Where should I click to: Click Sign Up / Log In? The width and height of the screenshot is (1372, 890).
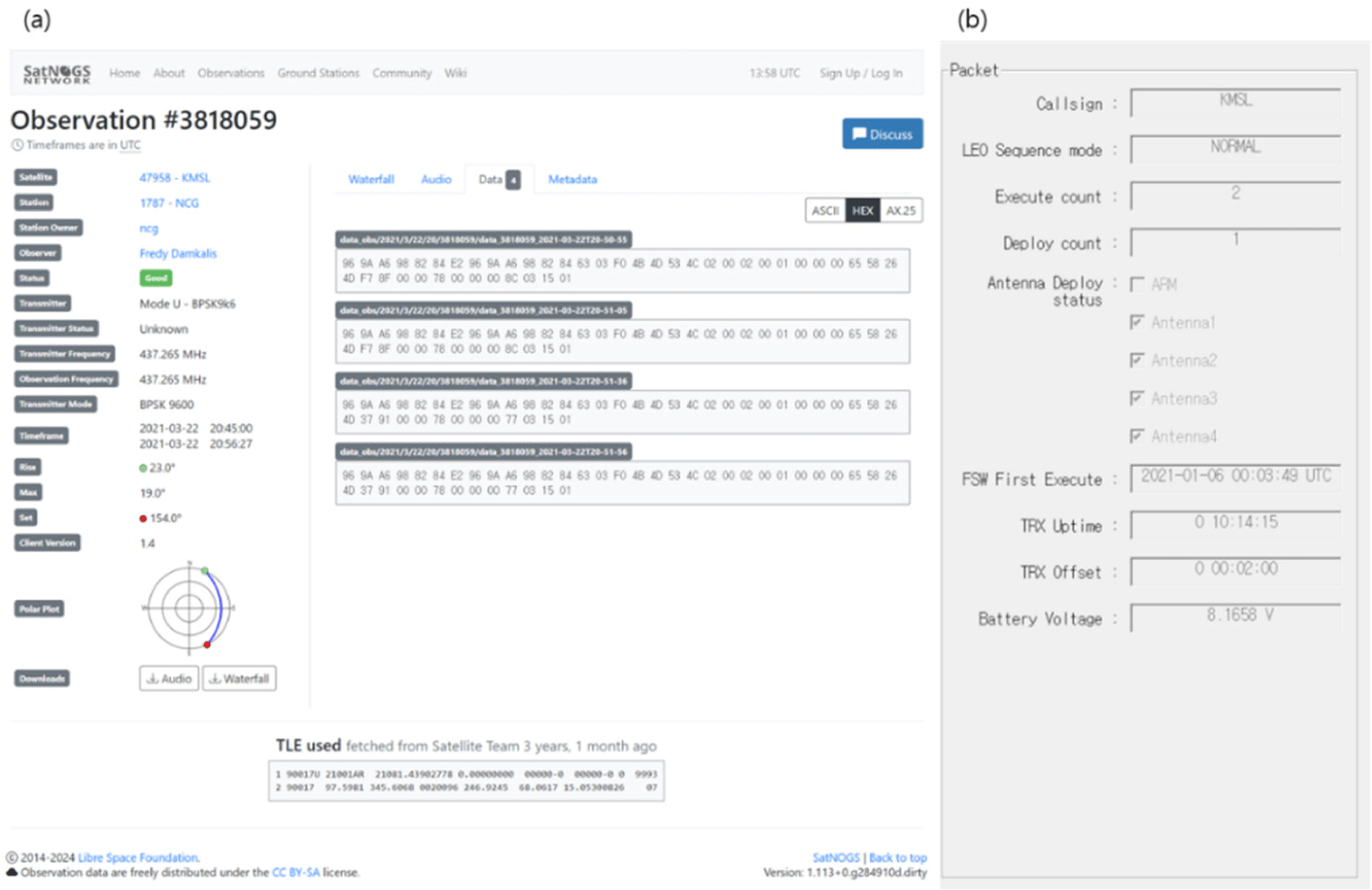861,73
